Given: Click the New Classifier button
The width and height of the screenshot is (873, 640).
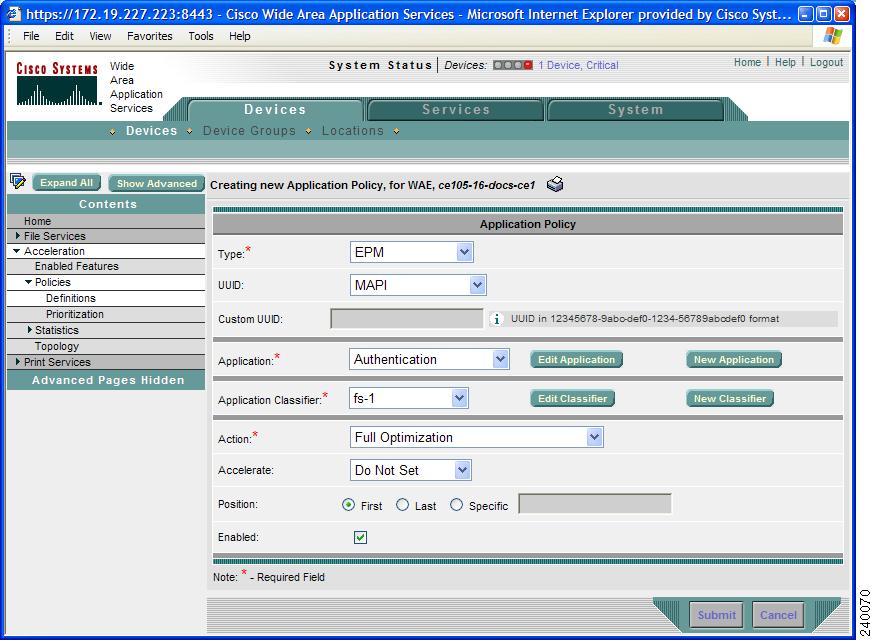Looking at the screenshot, I should pyautogui.click(x=730, y=398).
